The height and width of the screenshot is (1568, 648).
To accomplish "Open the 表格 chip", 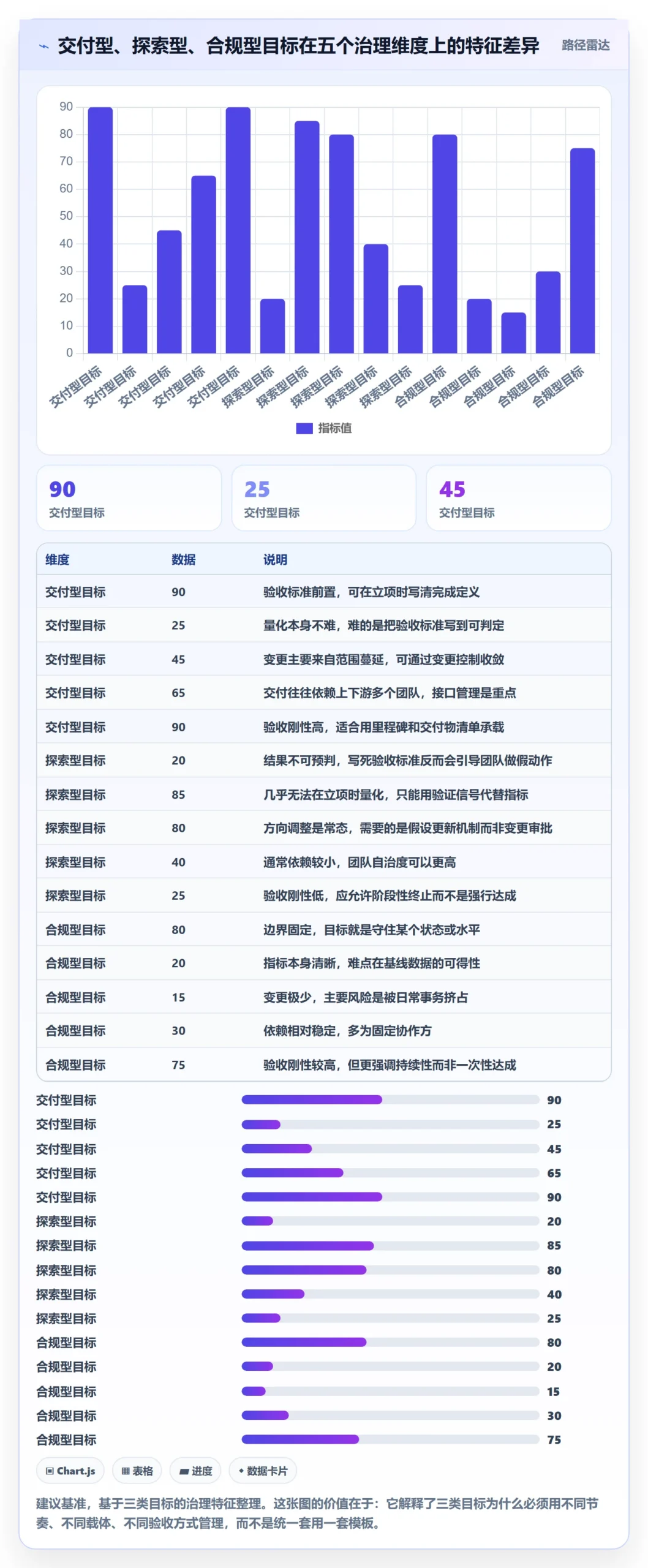I will point(137,1470).
